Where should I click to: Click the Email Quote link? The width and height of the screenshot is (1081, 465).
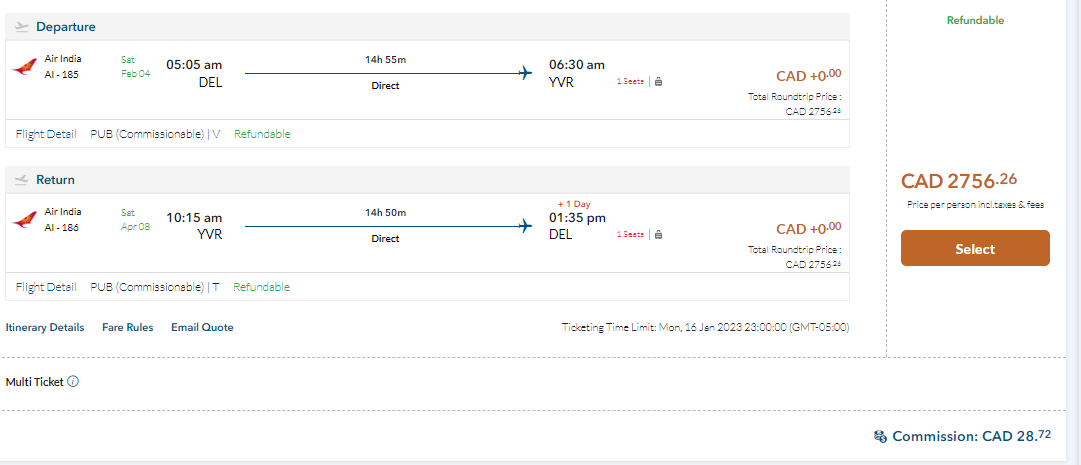(x=202, y=327)
